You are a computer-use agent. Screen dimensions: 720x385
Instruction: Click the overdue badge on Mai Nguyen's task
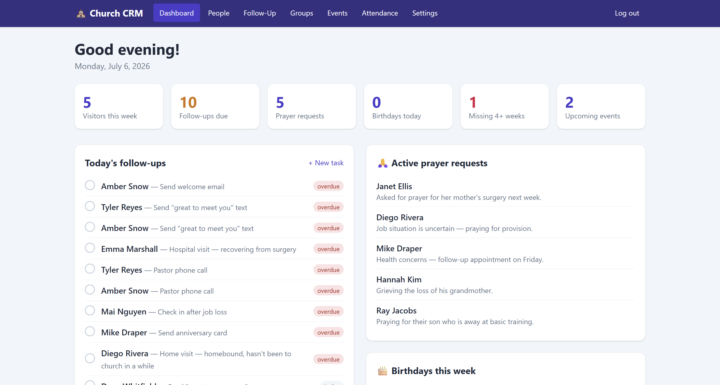pos(328,311)
